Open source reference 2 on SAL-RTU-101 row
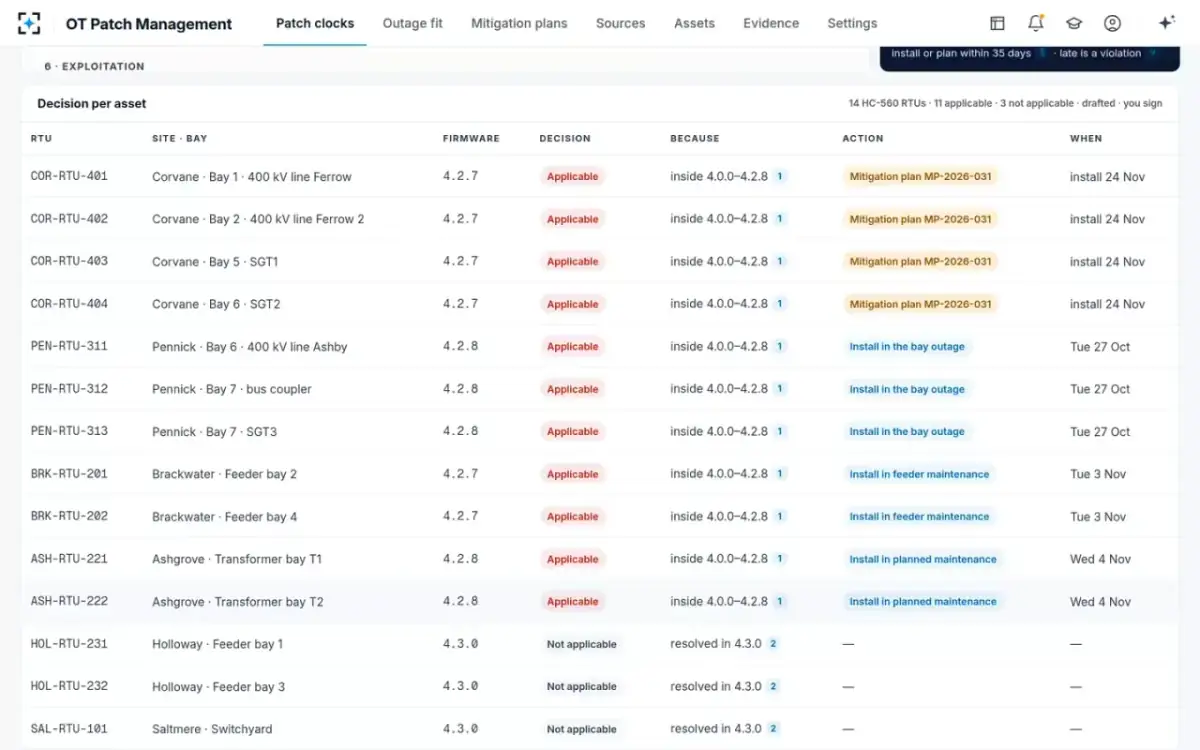The width and height of the screenshot is (1200, 750). click(x=774, y=729)
